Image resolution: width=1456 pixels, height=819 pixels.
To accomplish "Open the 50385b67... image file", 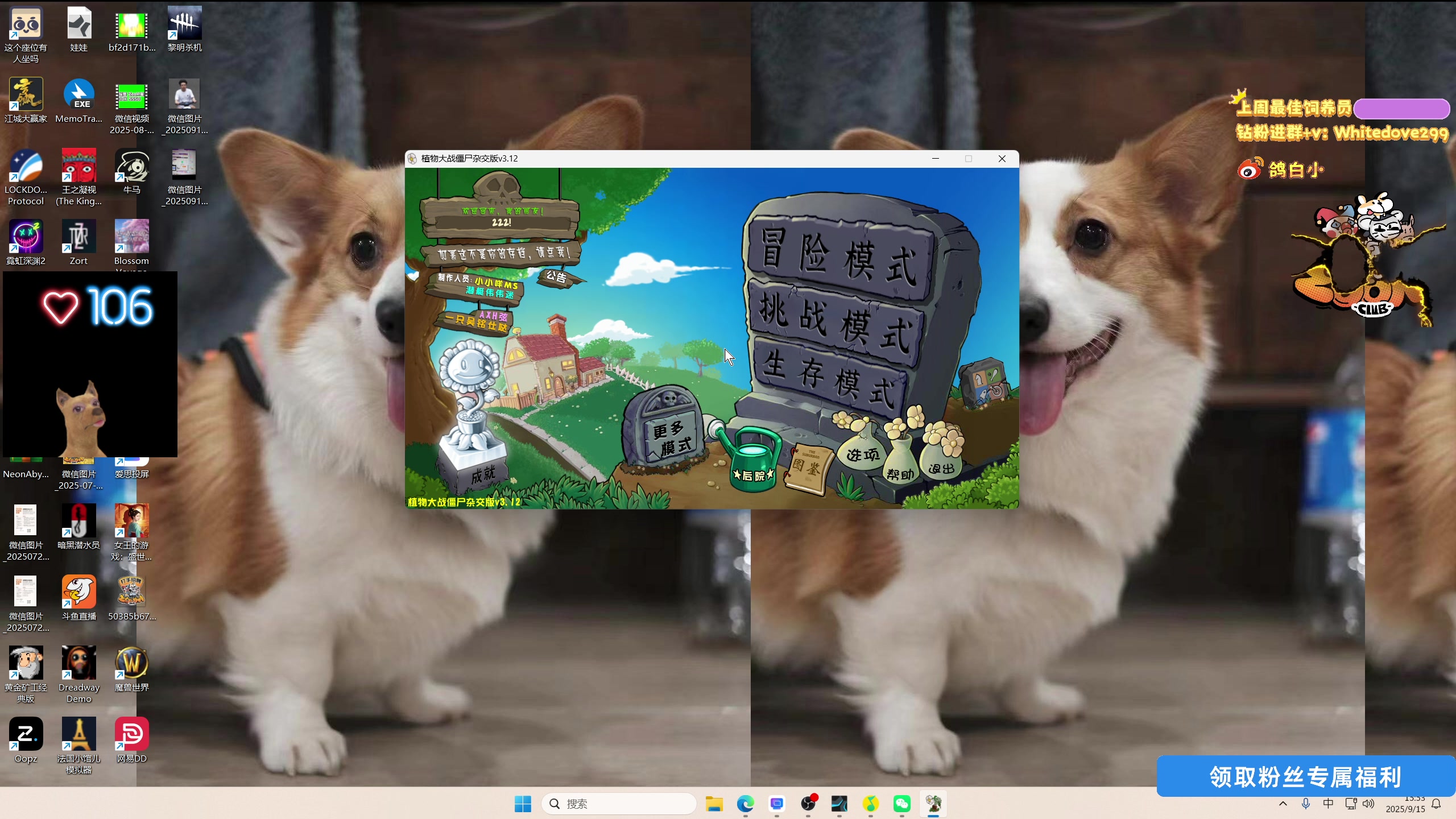I will (x=131, y=598).
